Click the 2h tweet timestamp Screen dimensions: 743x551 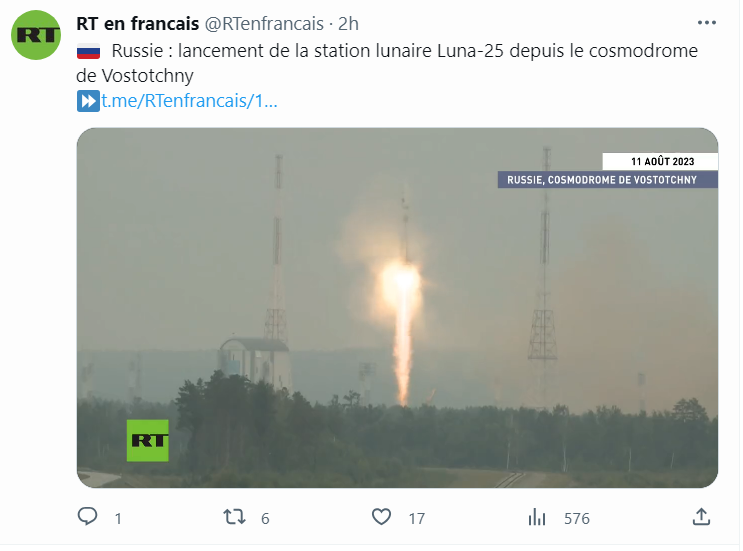tap(348, 24)
